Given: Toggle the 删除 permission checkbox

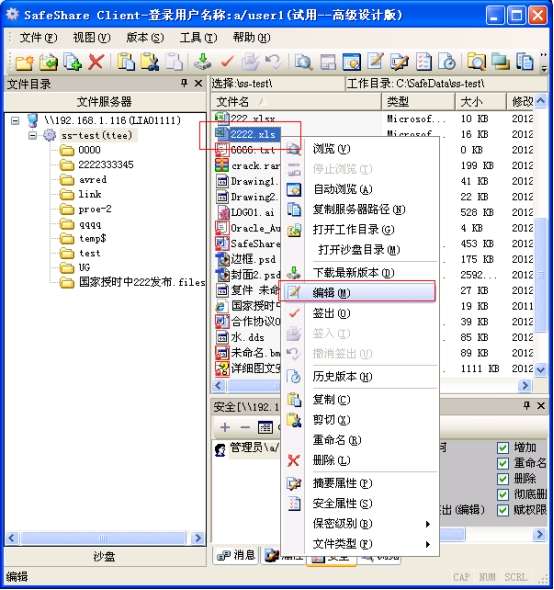Looking at the screenshot, I should point(502,479).
